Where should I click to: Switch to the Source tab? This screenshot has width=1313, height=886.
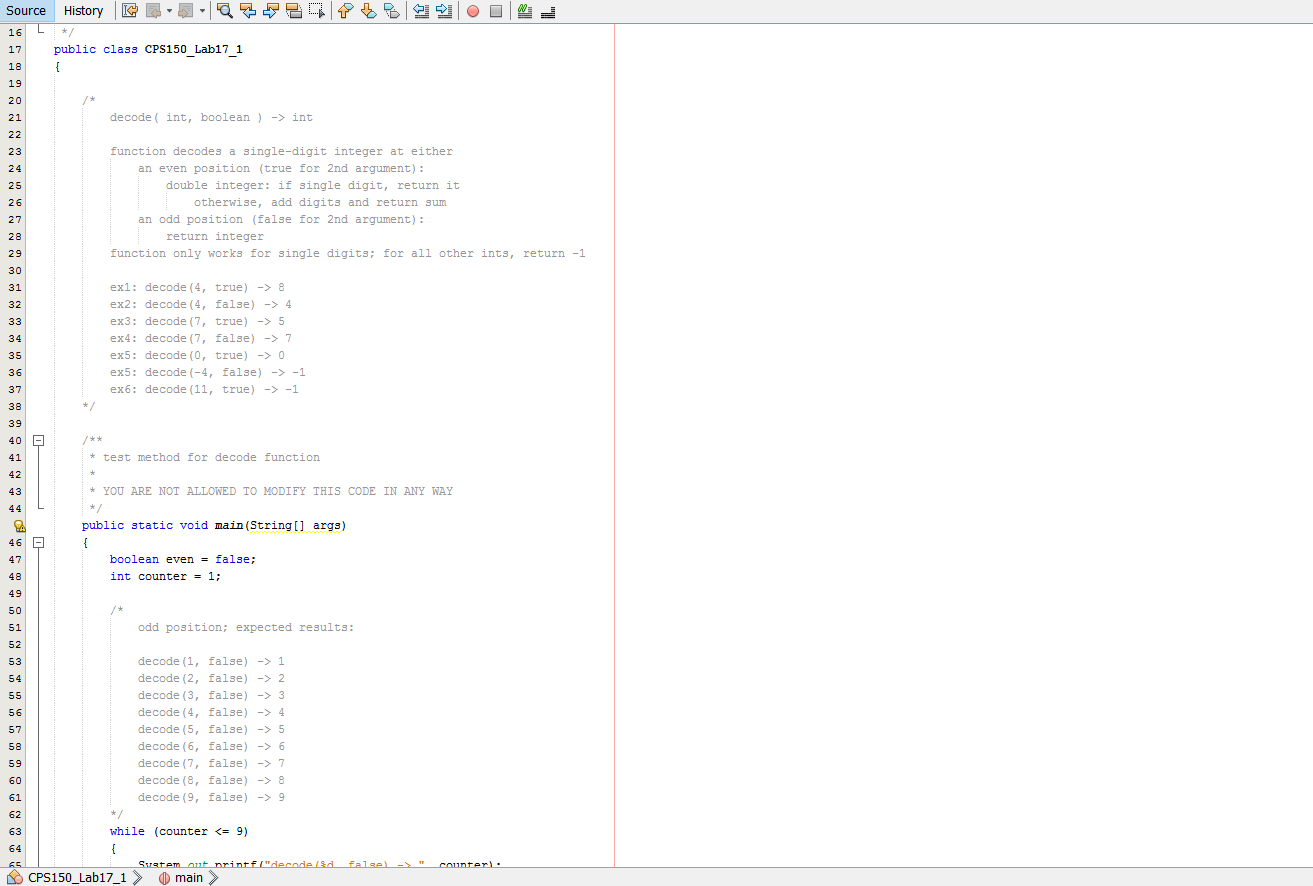point(26,11)
